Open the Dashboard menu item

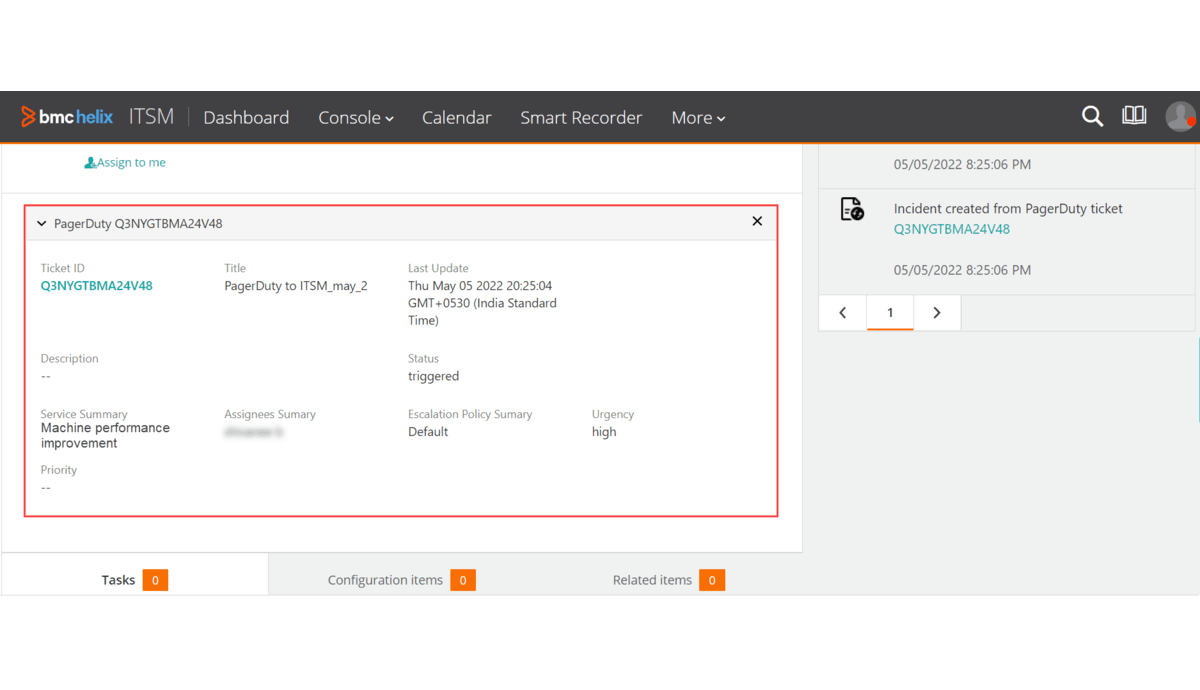tap(246, 118)
